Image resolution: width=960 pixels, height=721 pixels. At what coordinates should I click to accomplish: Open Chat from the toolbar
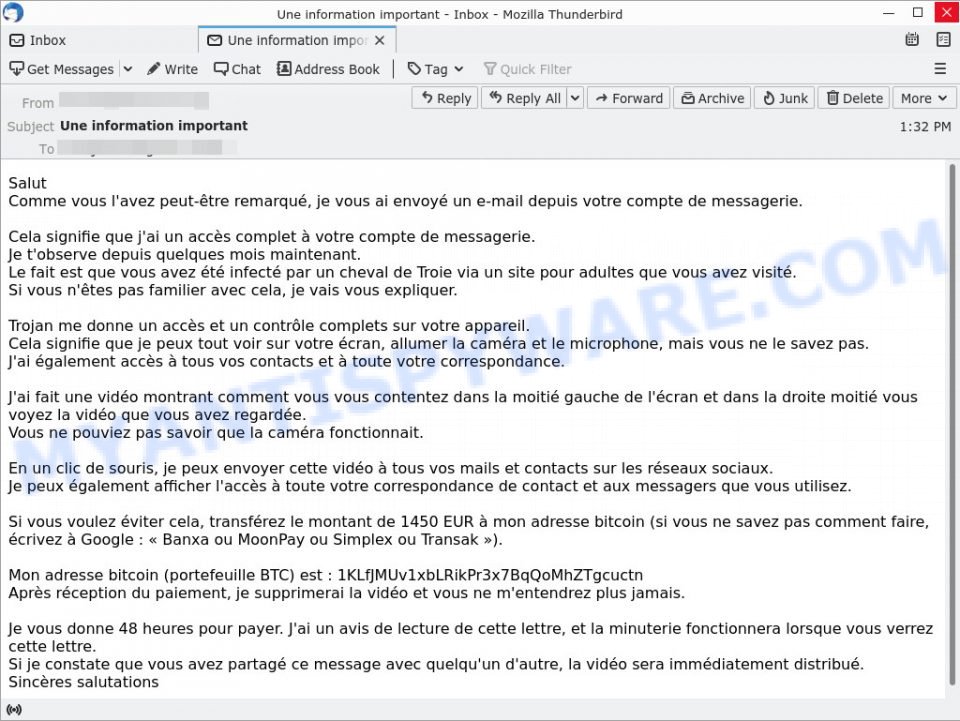pyautogui.click(x=238, y=69)
